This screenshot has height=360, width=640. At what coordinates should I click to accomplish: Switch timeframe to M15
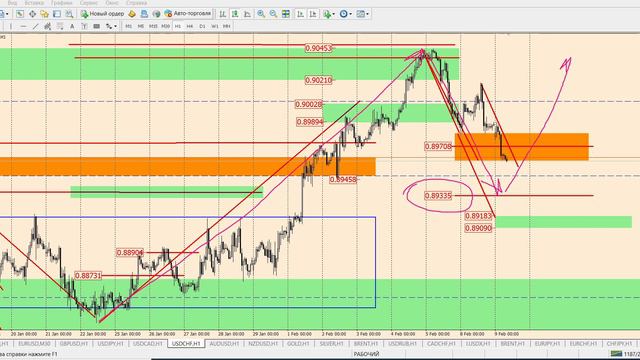point(153,27)
